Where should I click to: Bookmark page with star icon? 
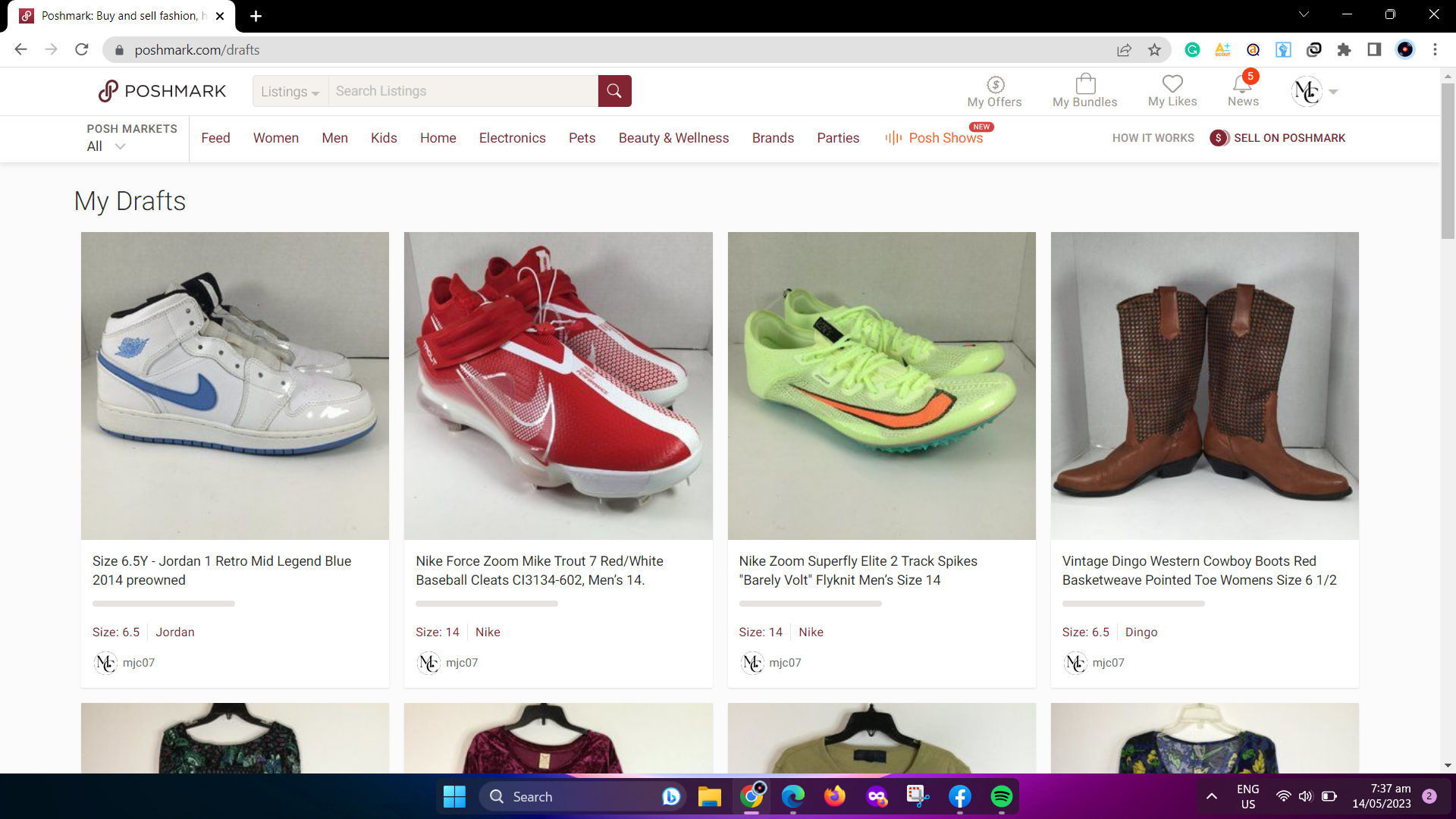pyautogui.click(x=1154, y=50)
